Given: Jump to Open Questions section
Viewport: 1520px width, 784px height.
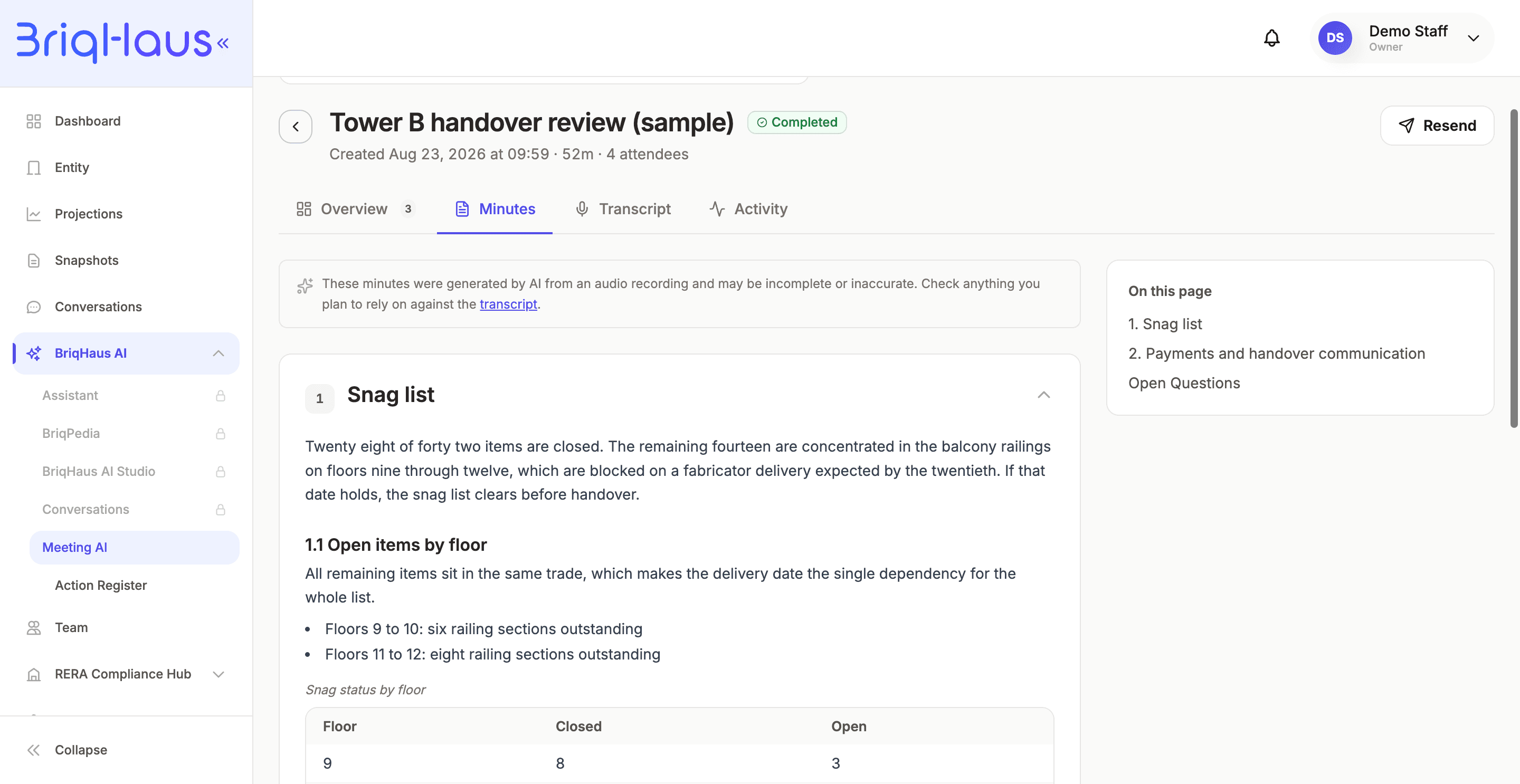Looking at the screenshot, I should point(1184,383).
